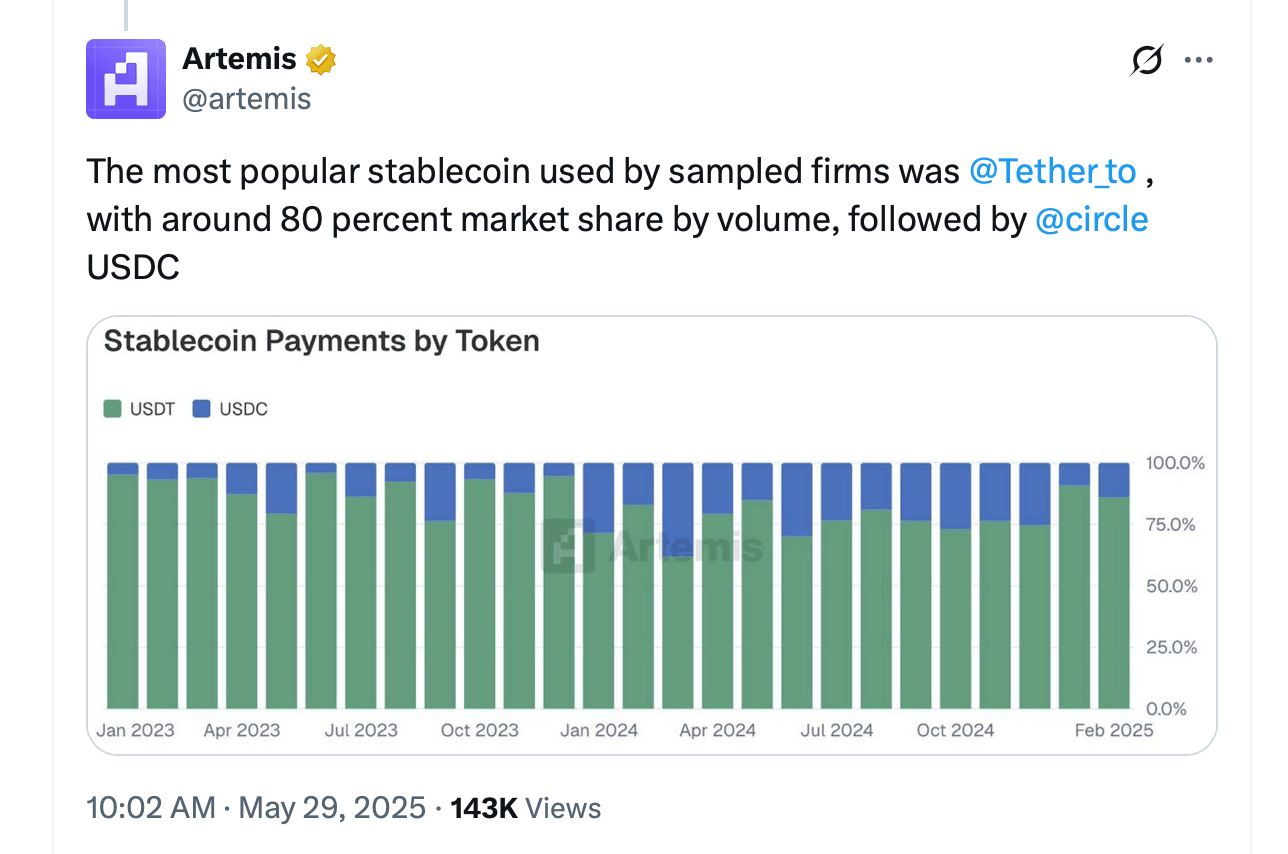Toggle USDT series visibility via its legend
The image size is (1288, 854).
click(x=140, y=408)
